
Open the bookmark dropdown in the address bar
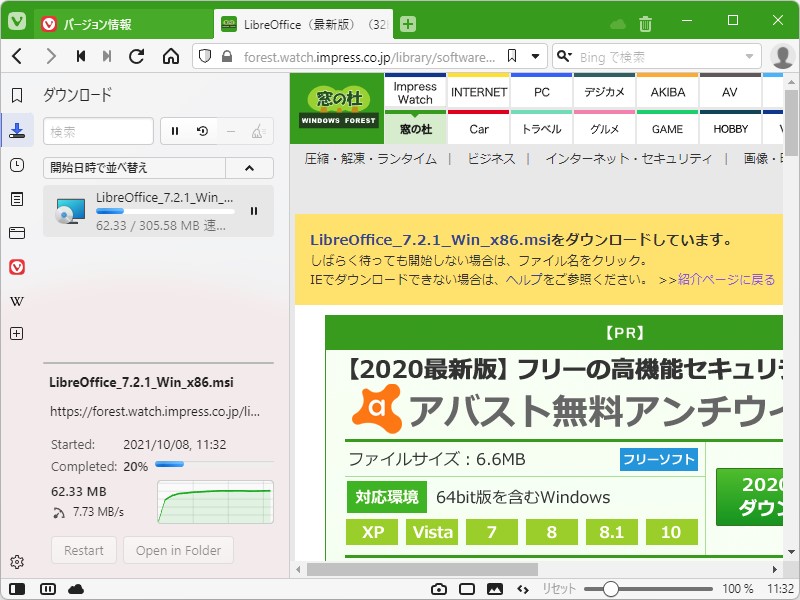(x=537, y=57)
